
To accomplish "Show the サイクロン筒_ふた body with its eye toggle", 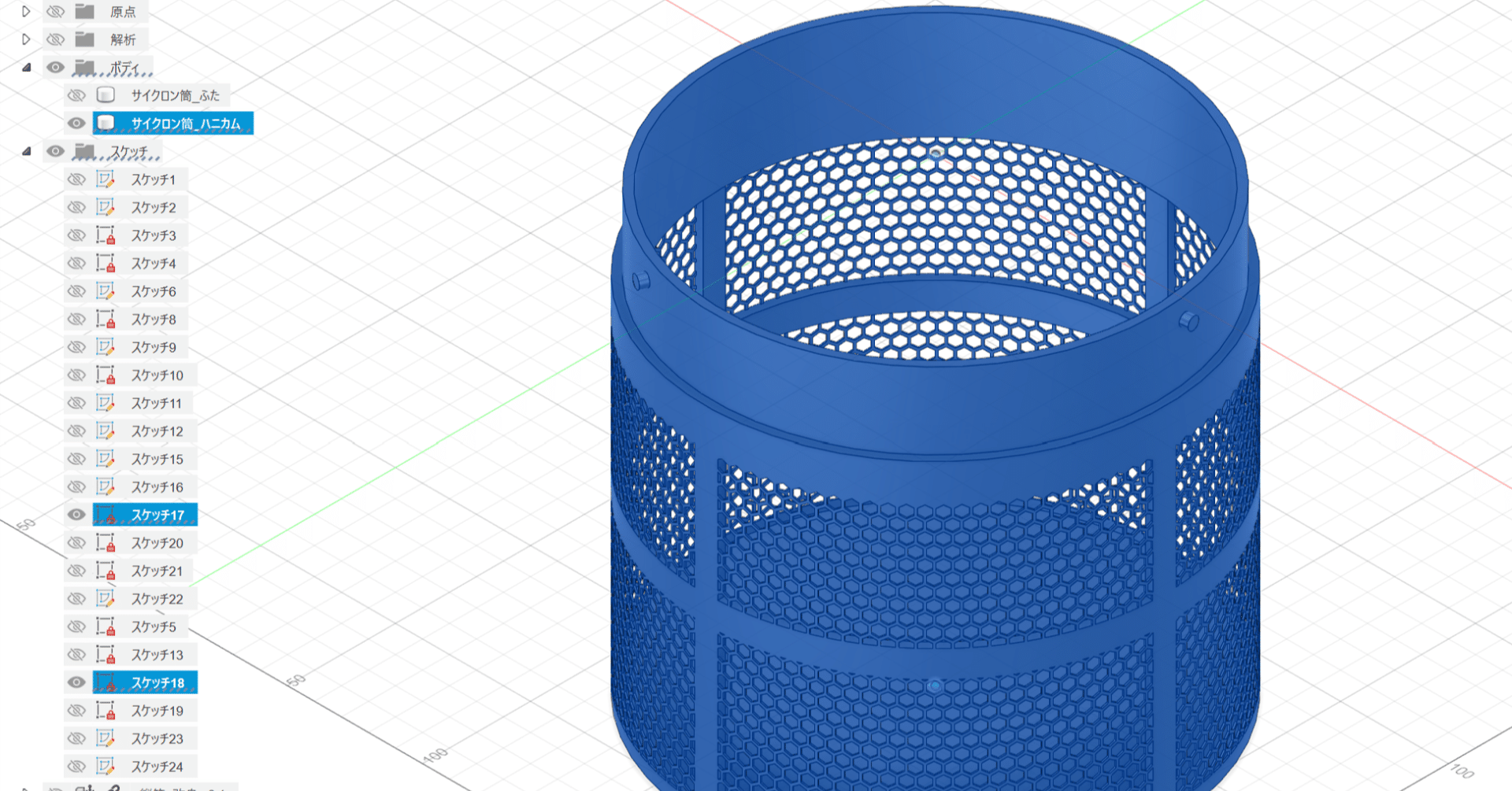I will coord(76,95).
